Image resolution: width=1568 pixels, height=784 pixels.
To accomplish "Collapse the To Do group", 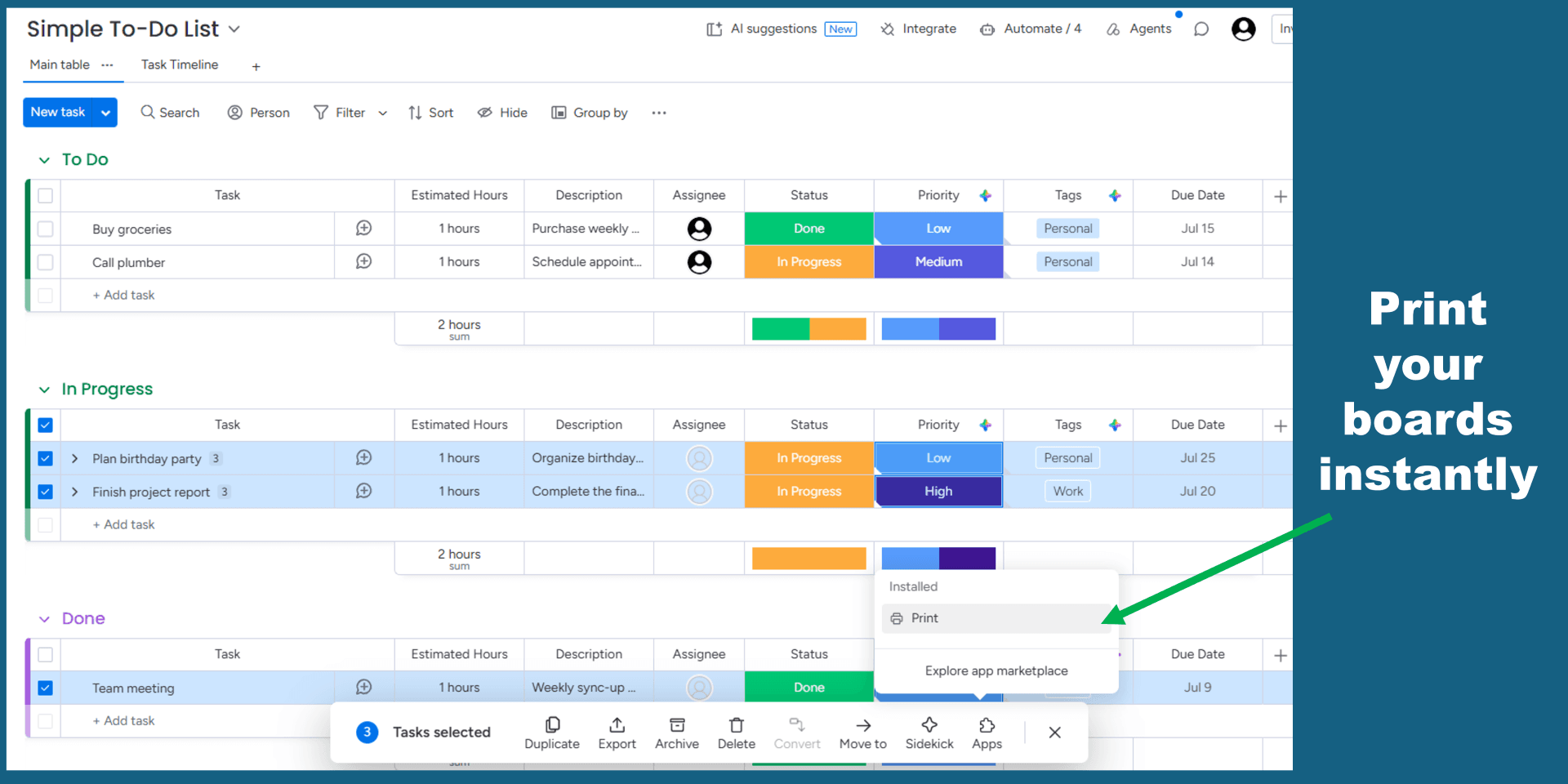I will [x=44, y=160].
